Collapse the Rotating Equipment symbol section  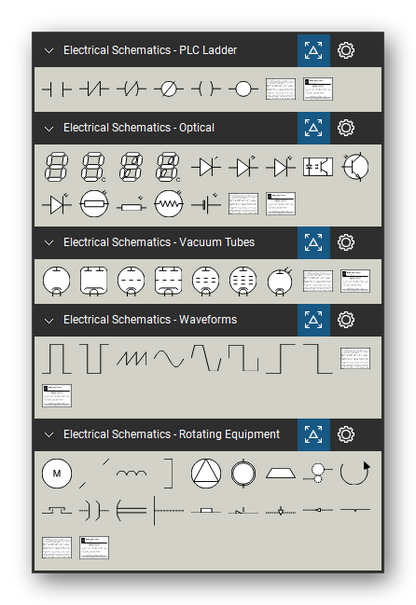[x=49, y=435]
